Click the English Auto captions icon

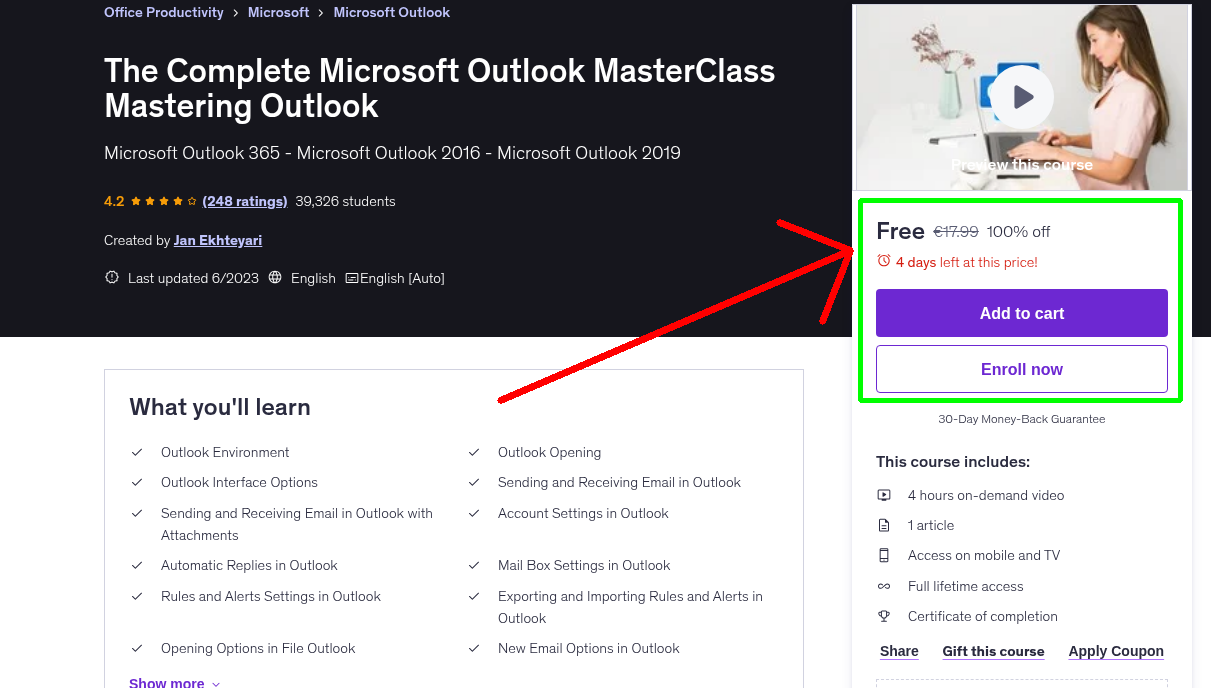pos(354,277)
